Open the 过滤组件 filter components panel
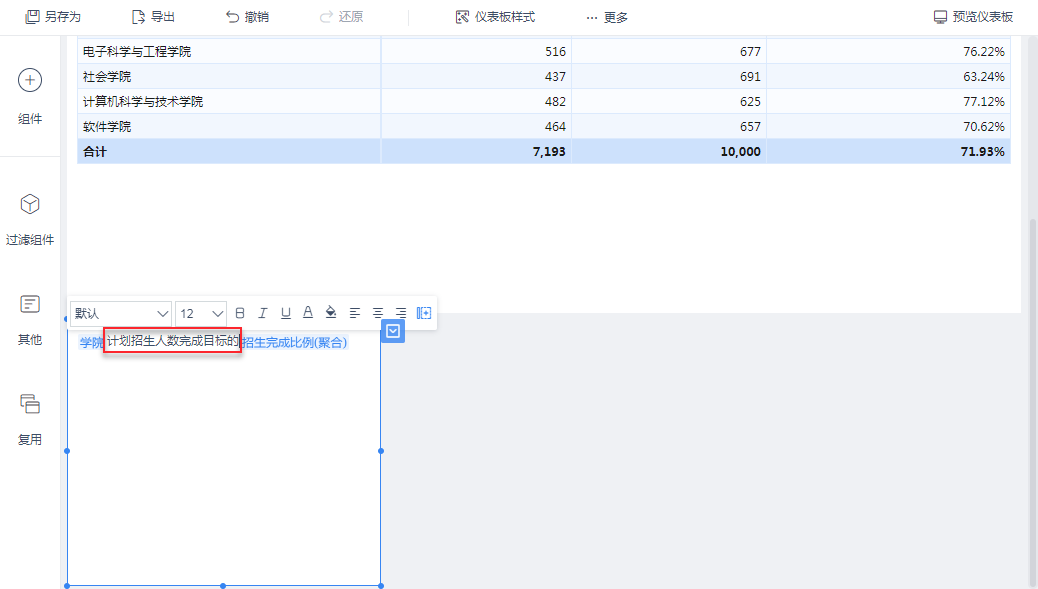Image resolution: width=1038 pixels, height=589 pixels. pyautogui.click(x=30, y=220)
